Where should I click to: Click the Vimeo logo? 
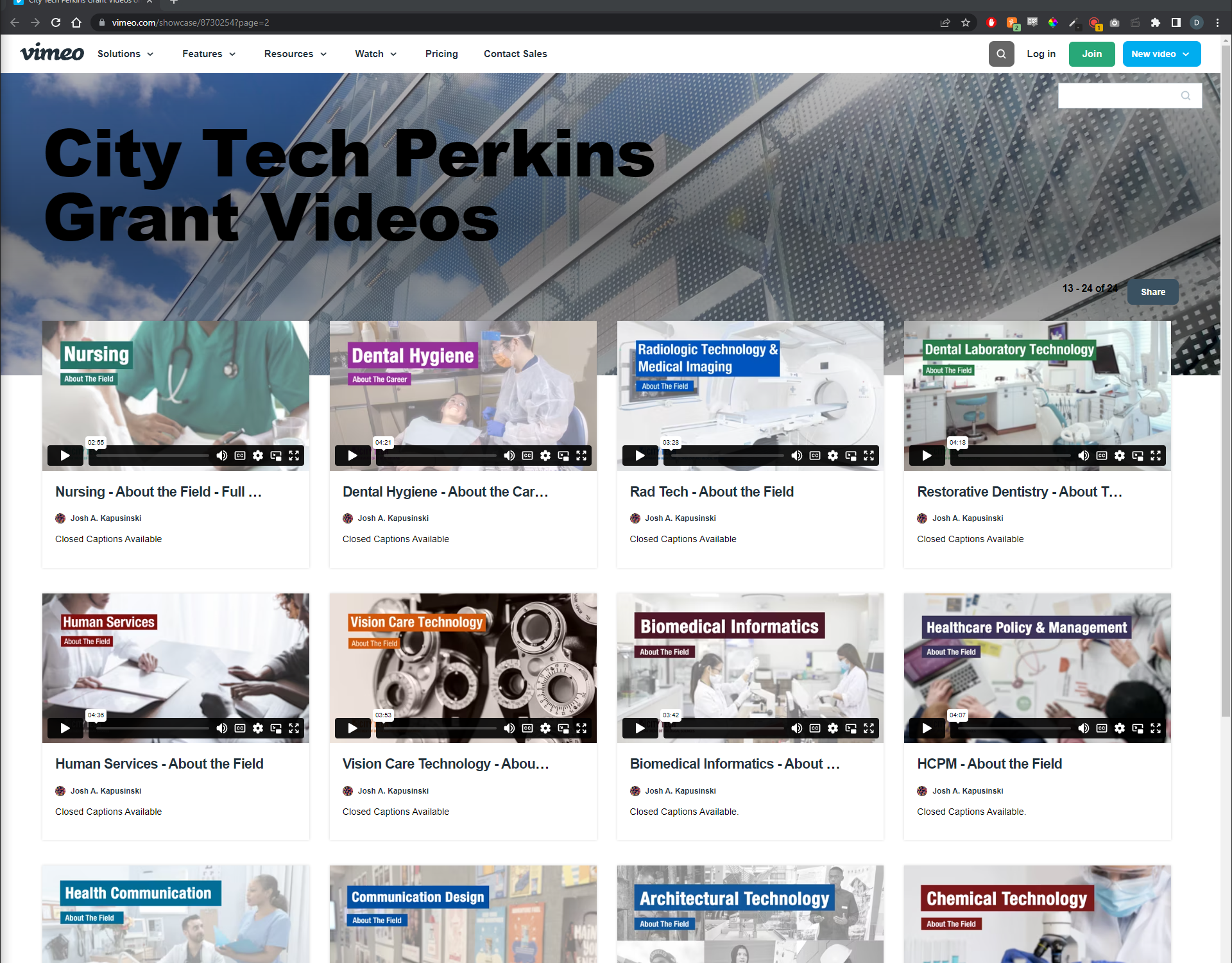52,53
